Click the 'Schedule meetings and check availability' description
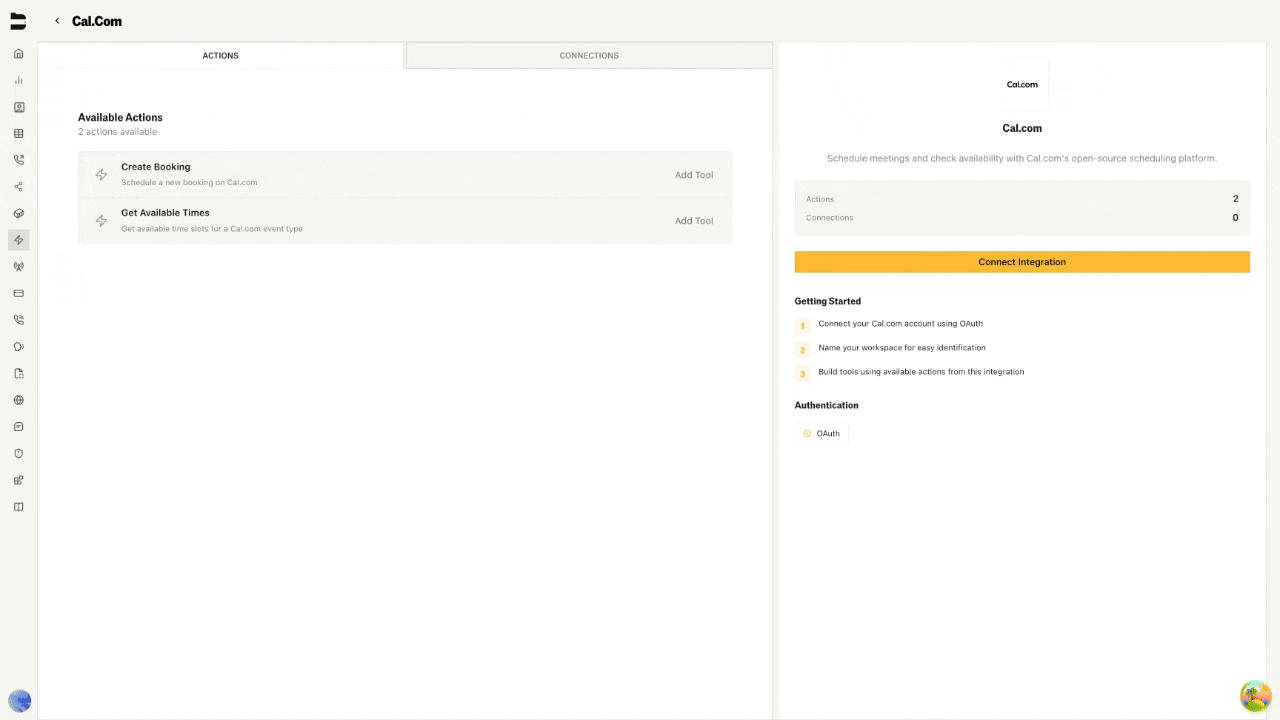The width and height of the screenshot is (1280, 720). (1022, 158)
